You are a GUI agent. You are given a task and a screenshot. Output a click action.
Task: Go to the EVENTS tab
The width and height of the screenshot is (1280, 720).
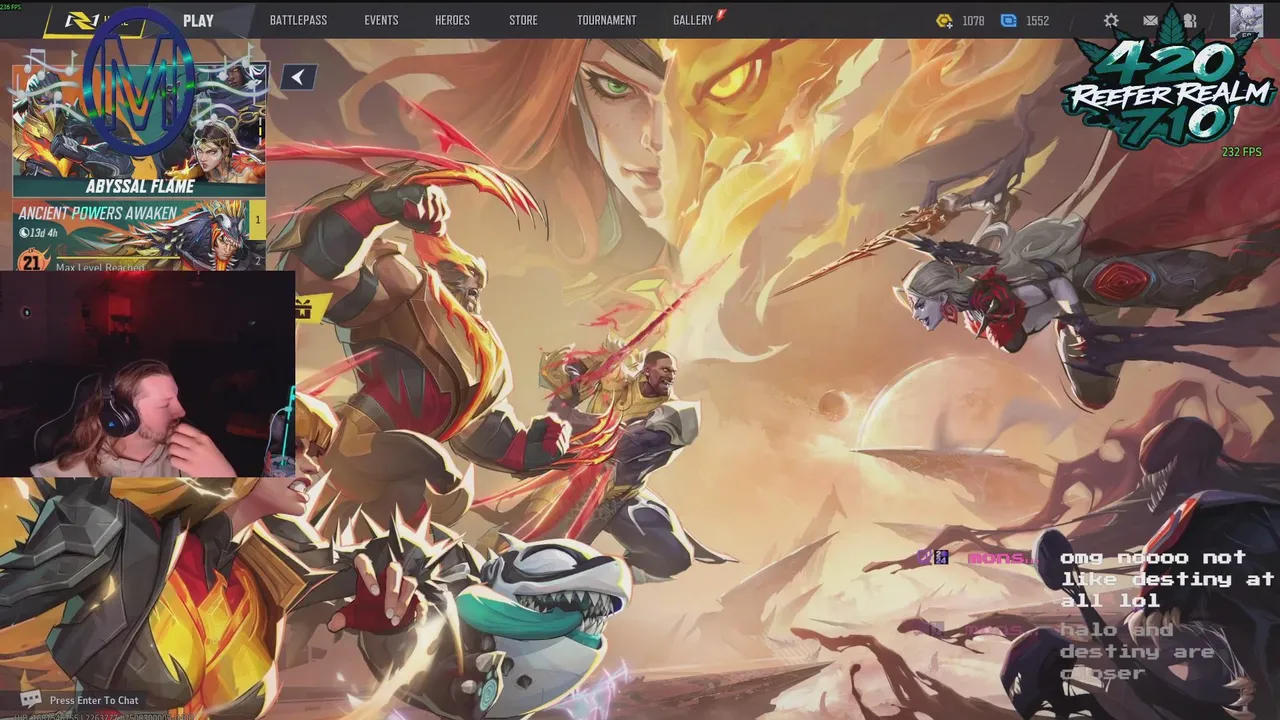381,20
